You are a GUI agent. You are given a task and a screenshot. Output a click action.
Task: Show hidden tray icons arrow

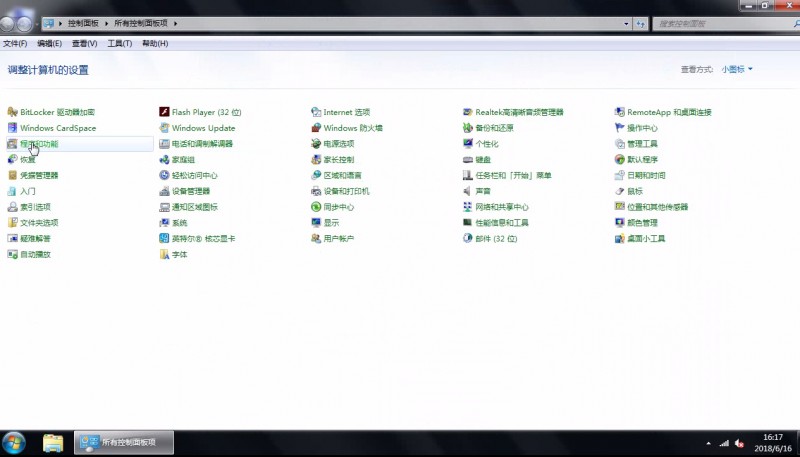point(708,443)
